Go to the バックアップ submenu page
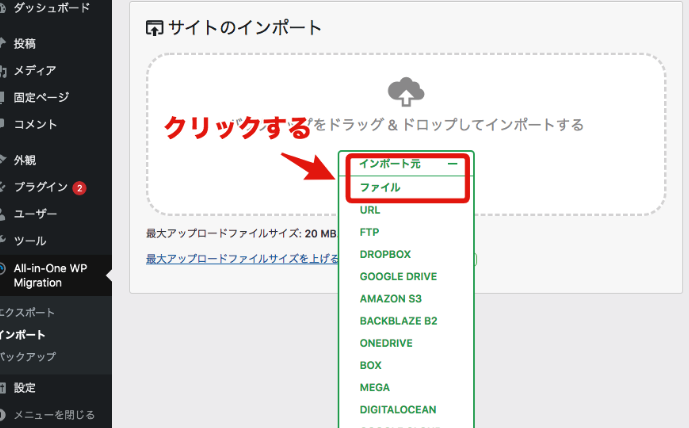This screenshot has width=689, height=428. 28,356
